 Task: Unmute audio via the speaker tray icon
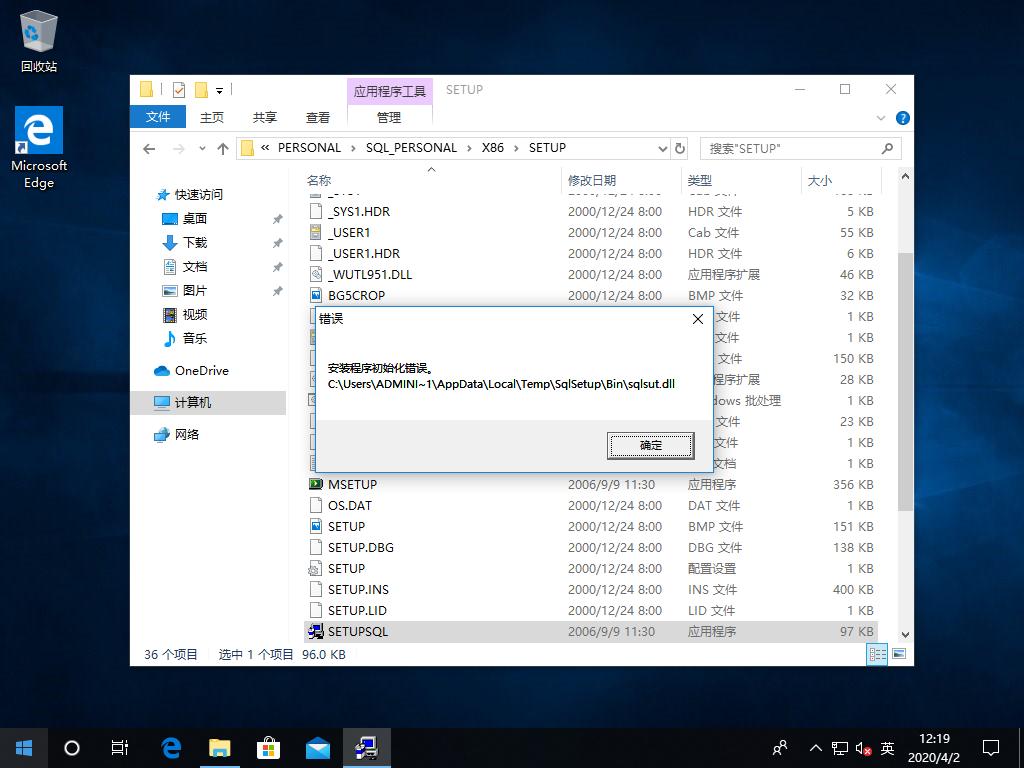tap(862, 747)
